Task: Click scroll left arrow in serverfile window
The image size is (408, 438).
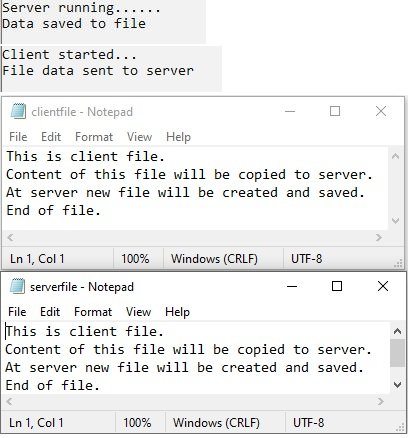Action: [x=10, y=401]
